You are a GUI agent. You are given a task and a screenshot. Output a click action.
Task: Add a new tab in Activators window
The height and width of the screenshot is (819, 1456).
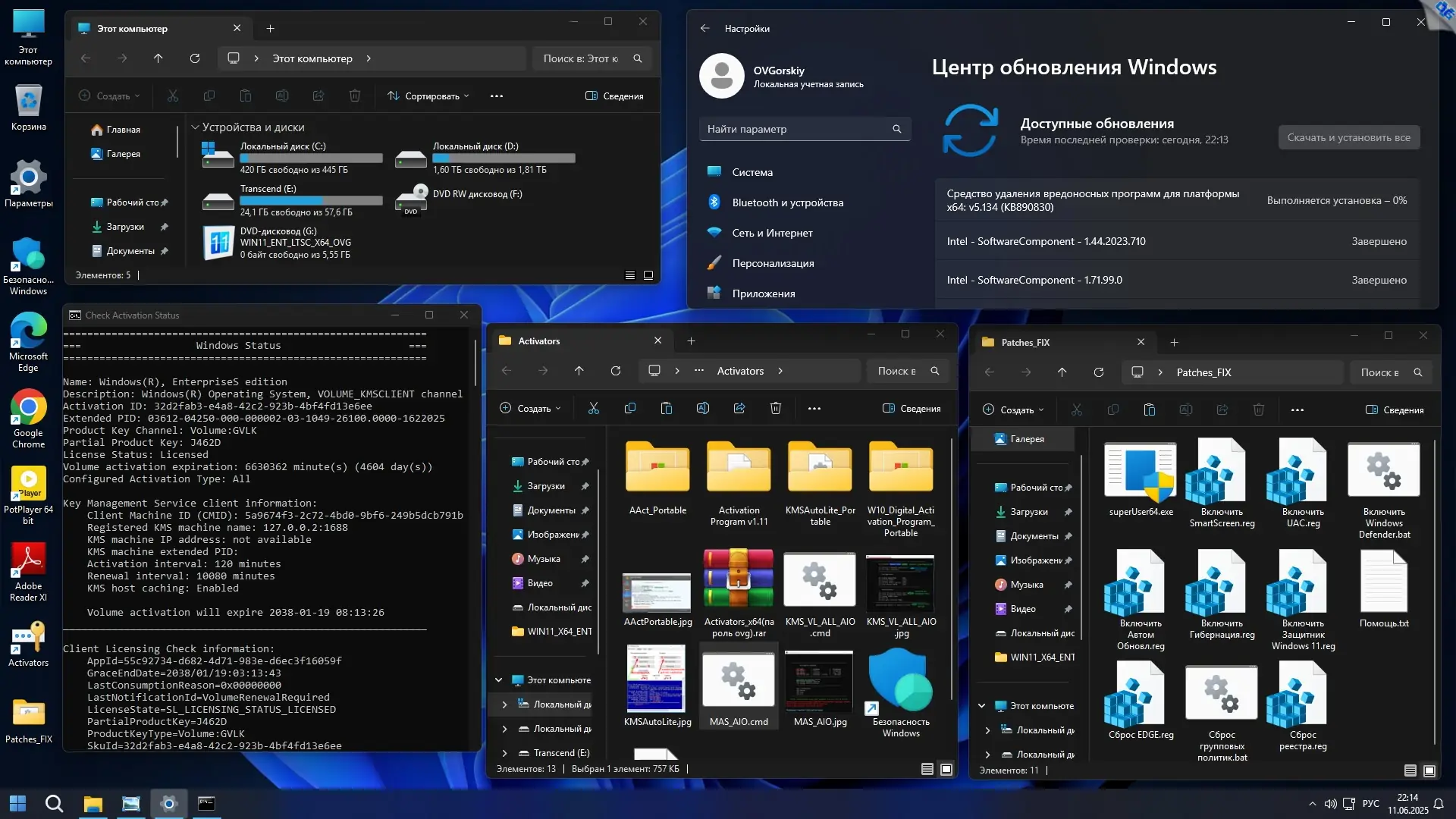(691, 341)
